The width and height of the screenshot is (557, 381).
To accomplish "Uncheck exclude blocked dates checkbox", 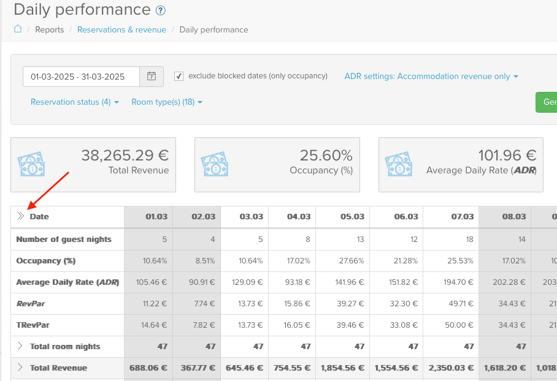I will click(x=179, y=76).
